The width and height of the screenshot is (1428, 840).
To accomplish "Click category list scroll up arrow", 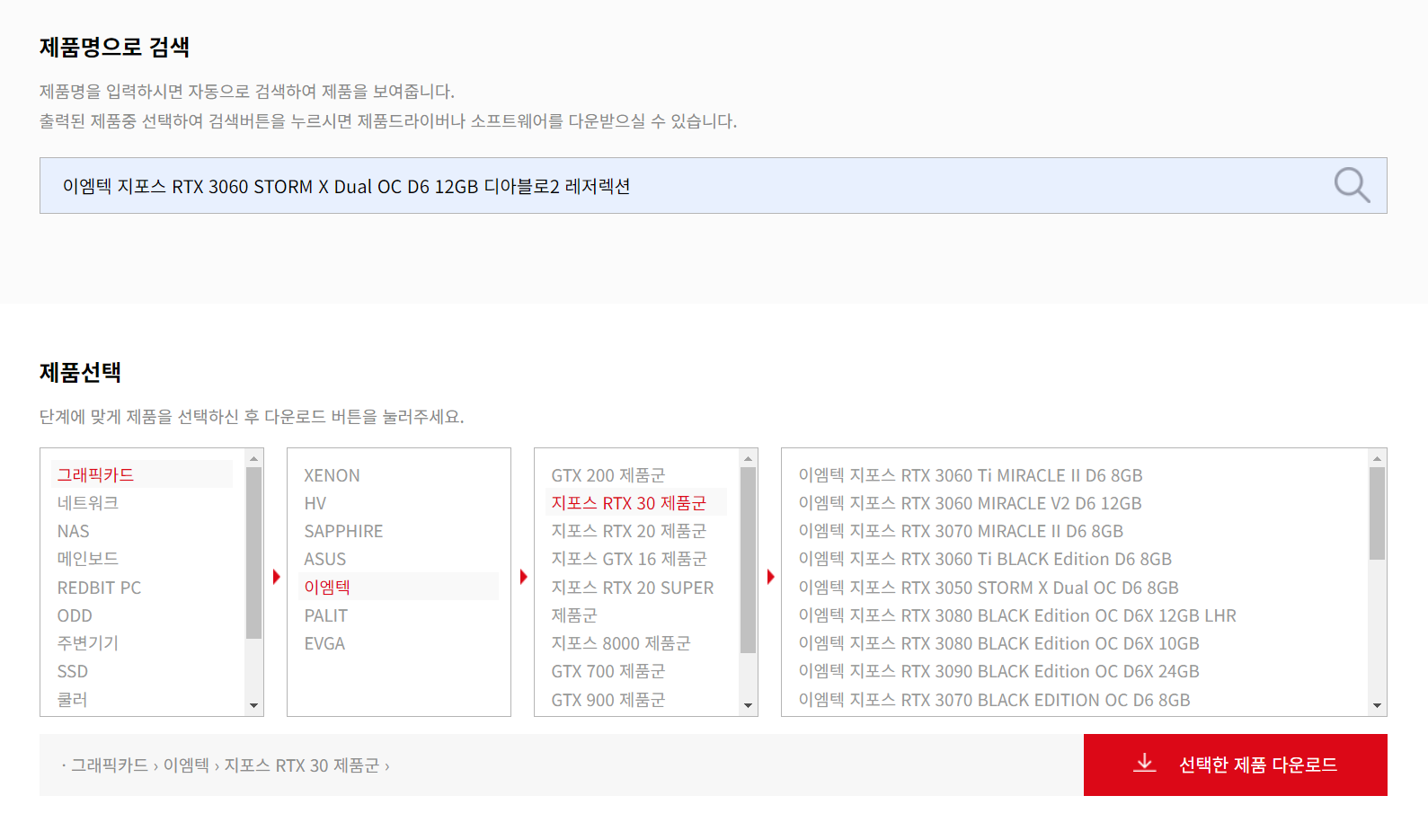I will 254,458.
